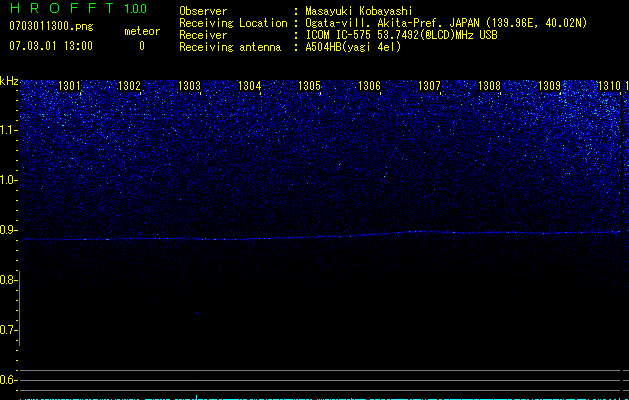Click the 1.0 frequency axis label
Viewport: 629px width, 400px height.
tap(8, 180)
